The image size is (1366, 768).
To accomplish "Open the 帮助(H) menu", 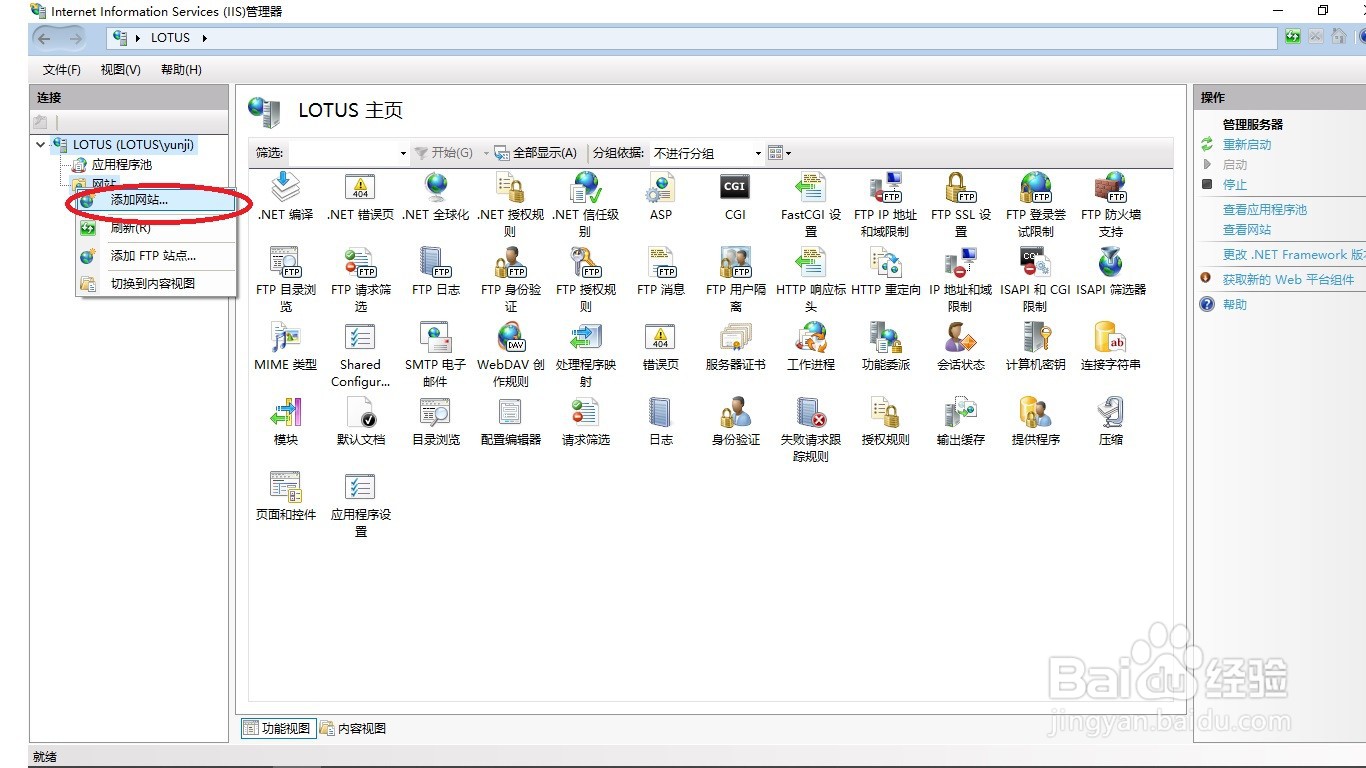I will tap(181, 70).
